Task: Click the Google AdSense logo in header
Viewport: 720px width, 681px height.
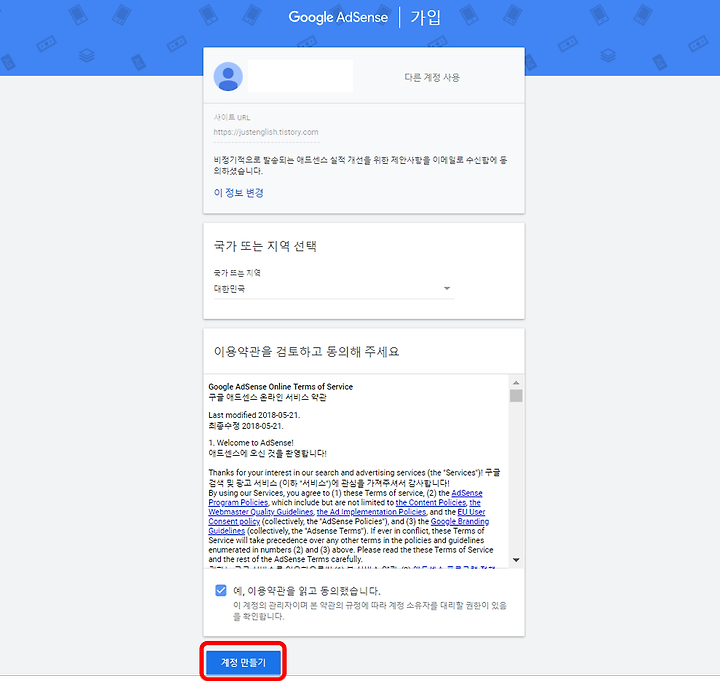Action: coord(338,17)
